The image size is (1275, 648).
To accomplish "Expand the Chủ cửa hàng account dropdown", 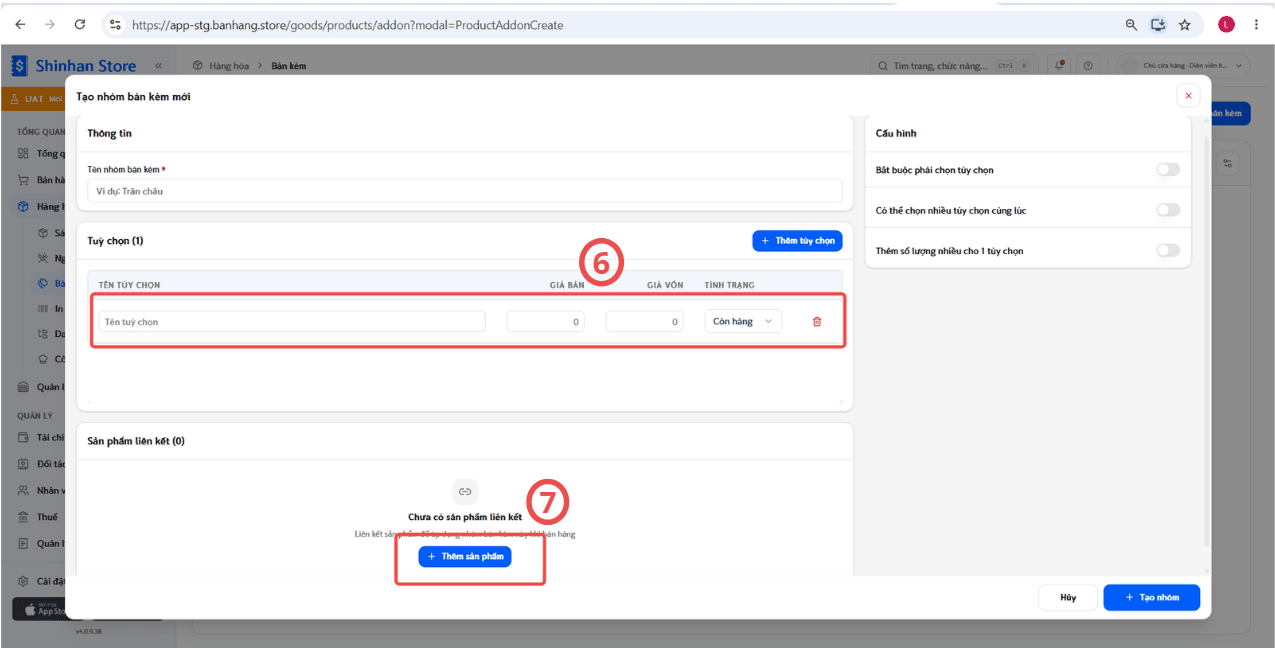I will coord(1183,66).
